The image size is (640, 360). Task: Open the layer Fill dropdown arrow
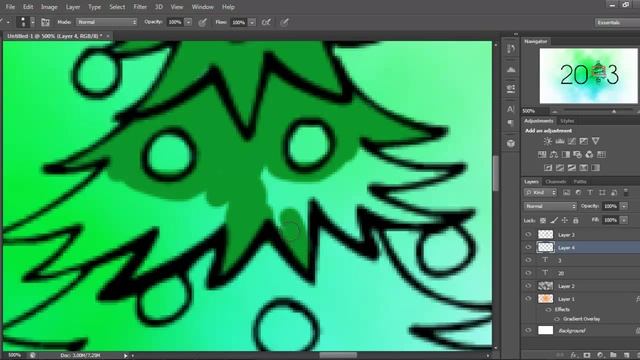click(x=624, y=220)
